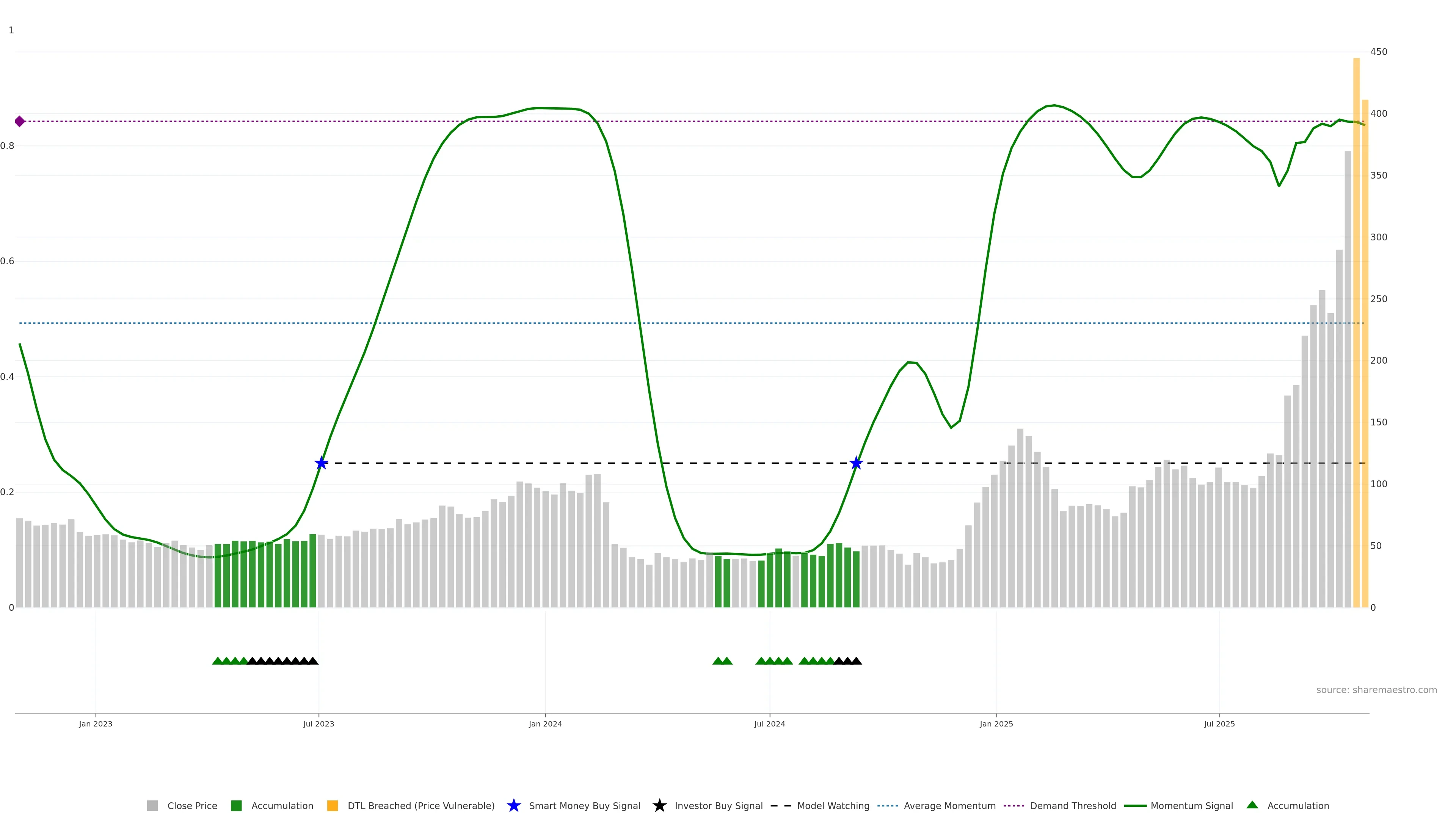The image size is (1456, 819).
Task: Click the black Investor Buy star icon
Action: coord(659,805)
